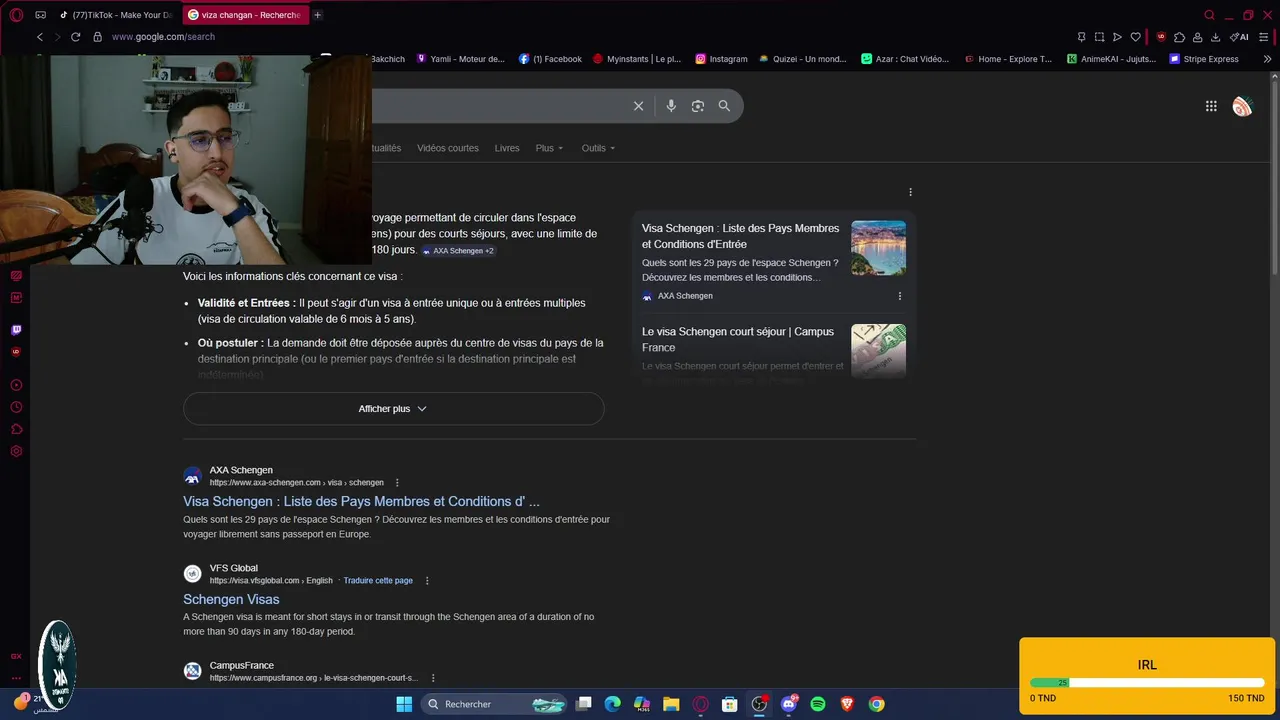Add page to favorites heart icon
The height and width of the screenshot is (720, 1280).
click(x=1135, y=37)
